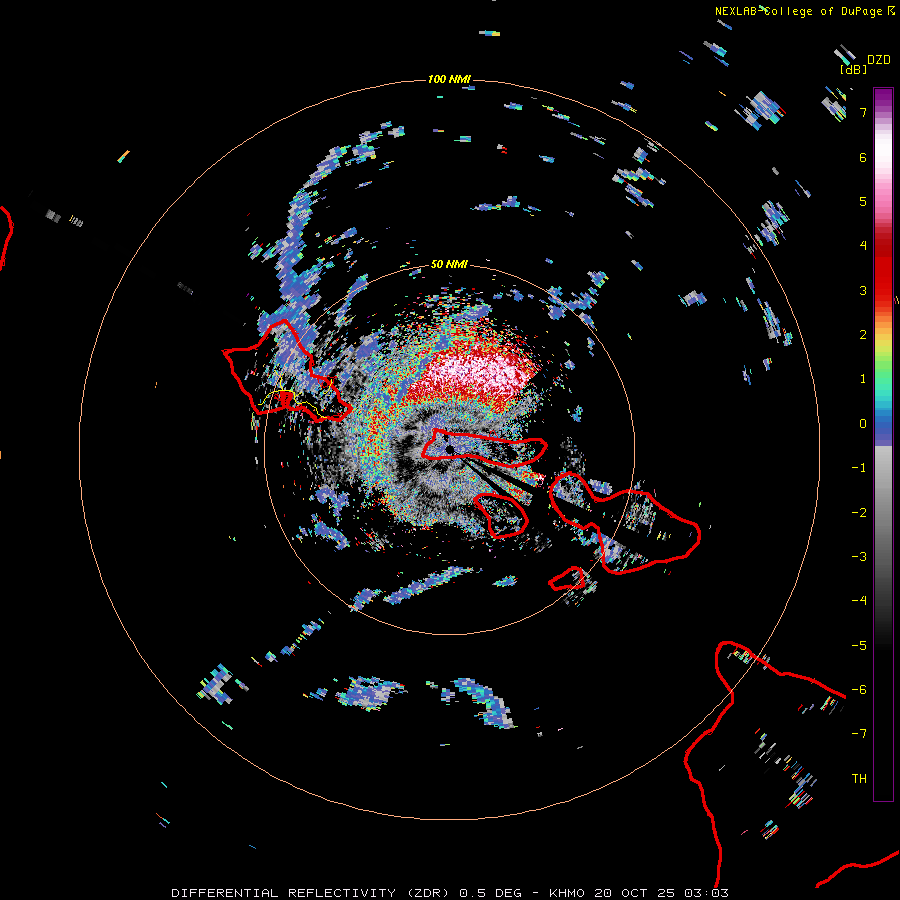This screenshot has width=900, height=900.
Task: Click the 6 value on the color scale
Action: click(863, 157)
